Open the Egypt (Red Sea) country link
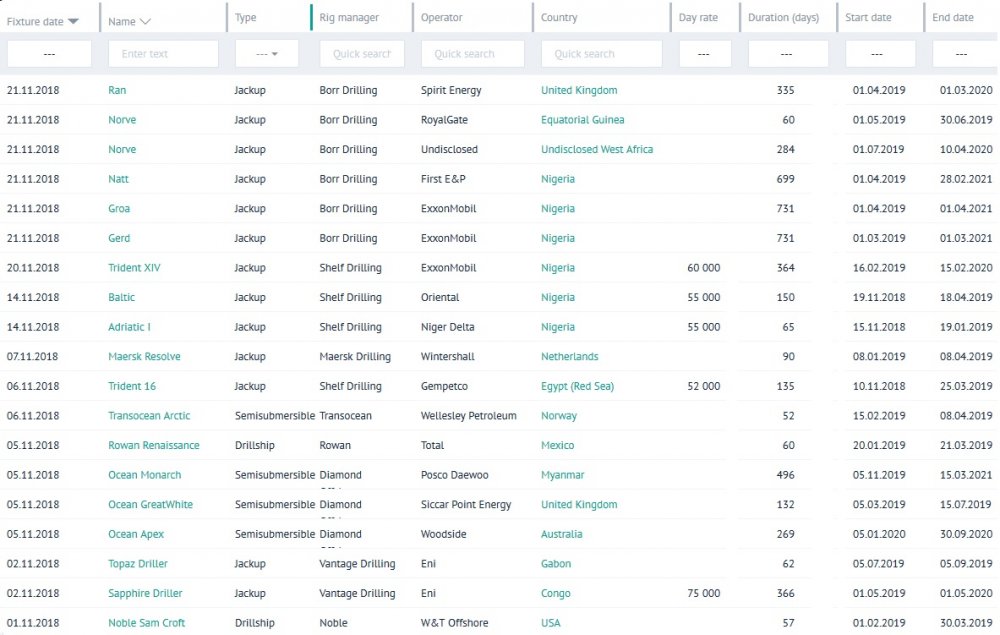The image size is (1000, 635). [x=577, y=386]
